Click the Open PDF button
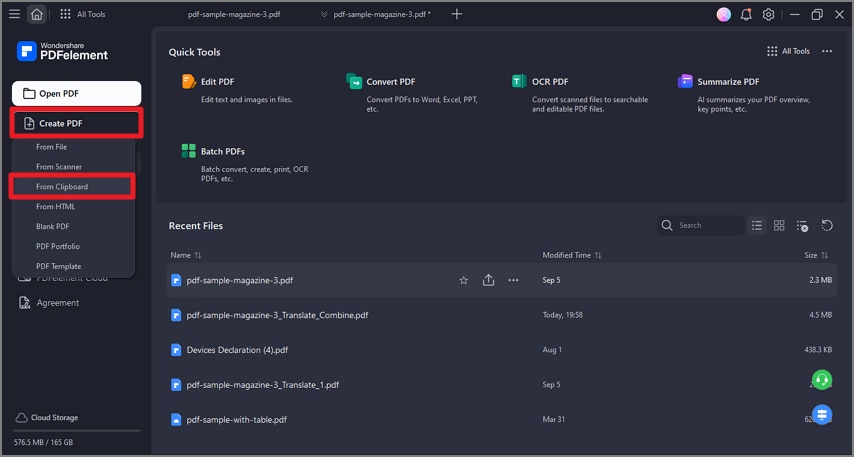 coord(76,94)
